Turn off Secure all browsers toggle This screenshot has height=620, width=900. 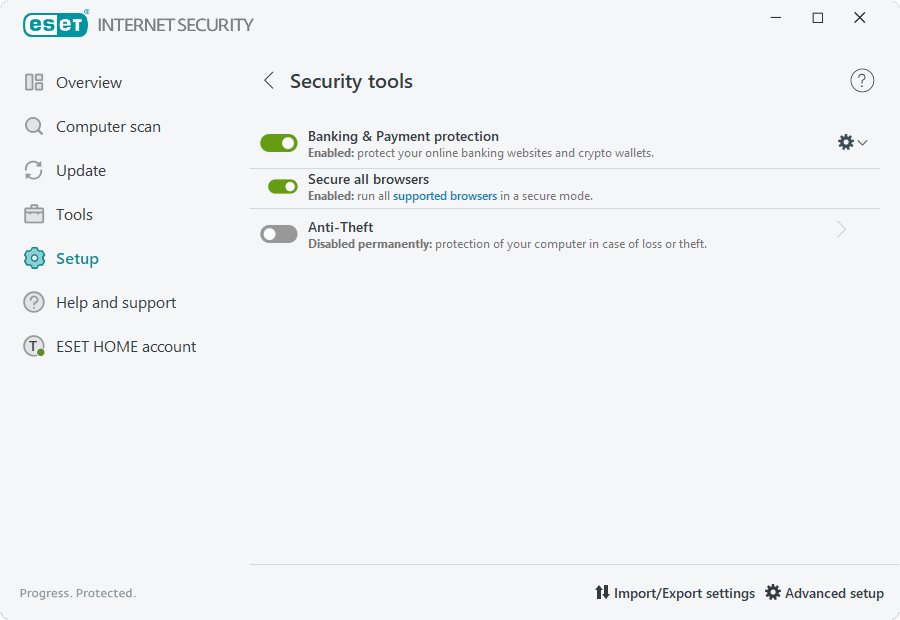283,186
